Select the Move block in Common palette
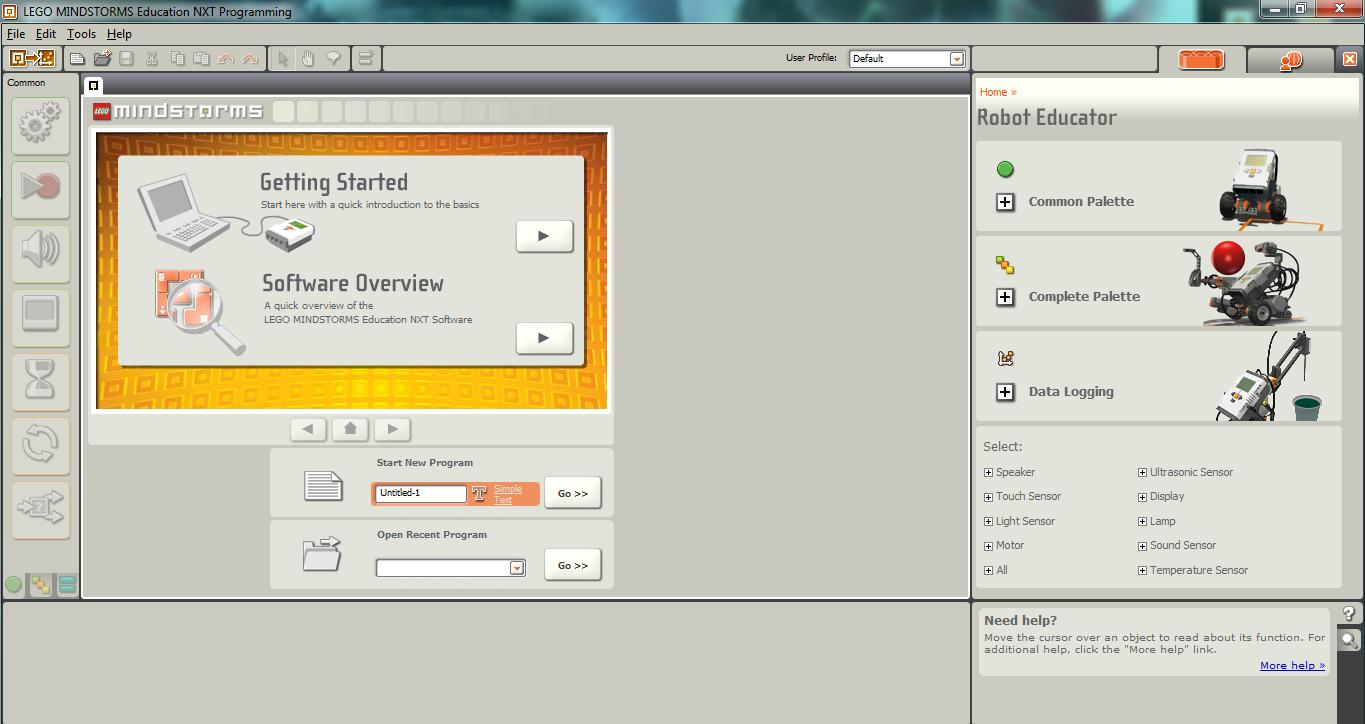Screen dimensions: 1365x724 40,124
